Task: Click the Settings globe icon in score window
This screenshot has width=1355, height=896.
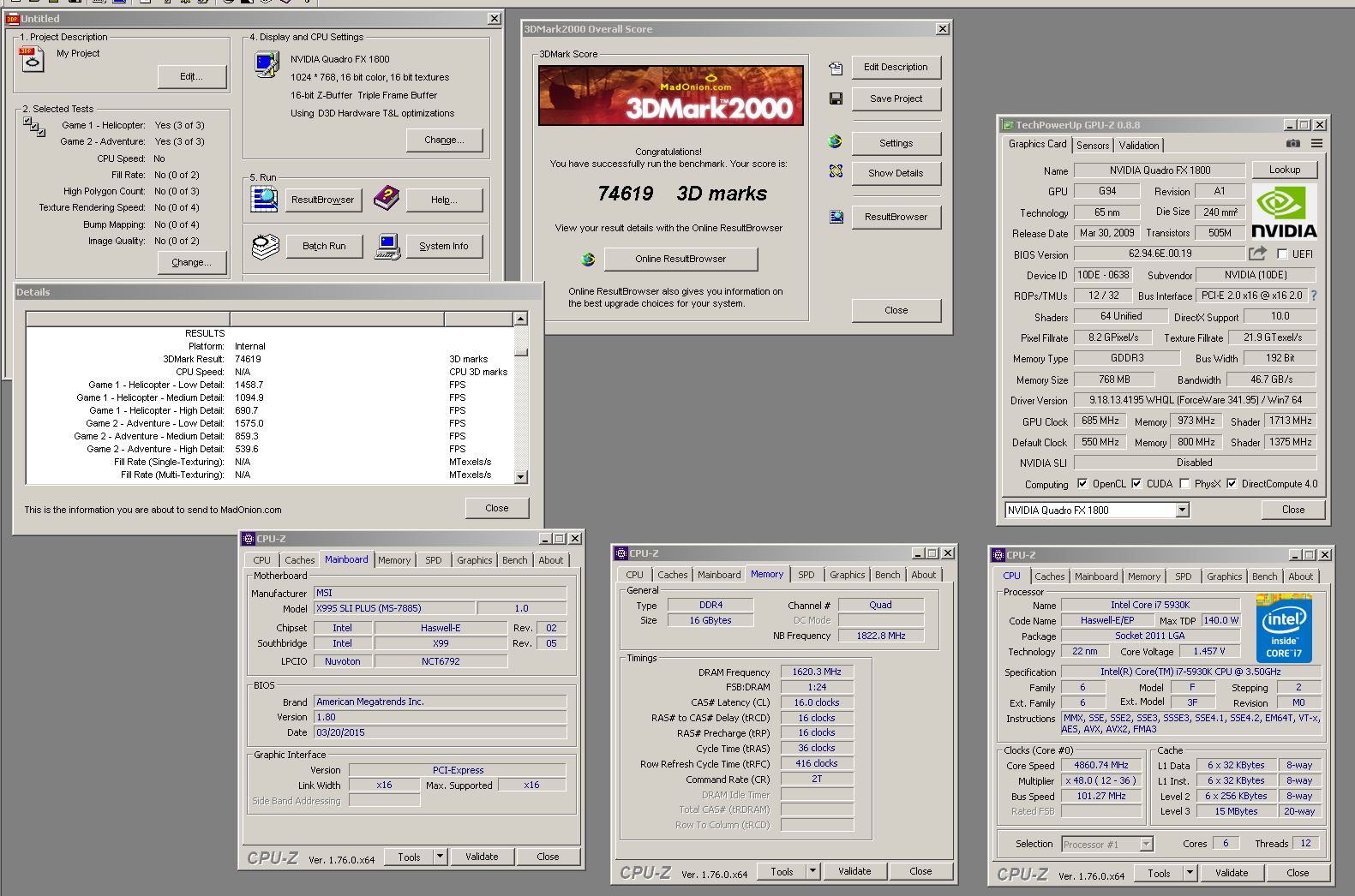Action: click(x=836, y=141)
